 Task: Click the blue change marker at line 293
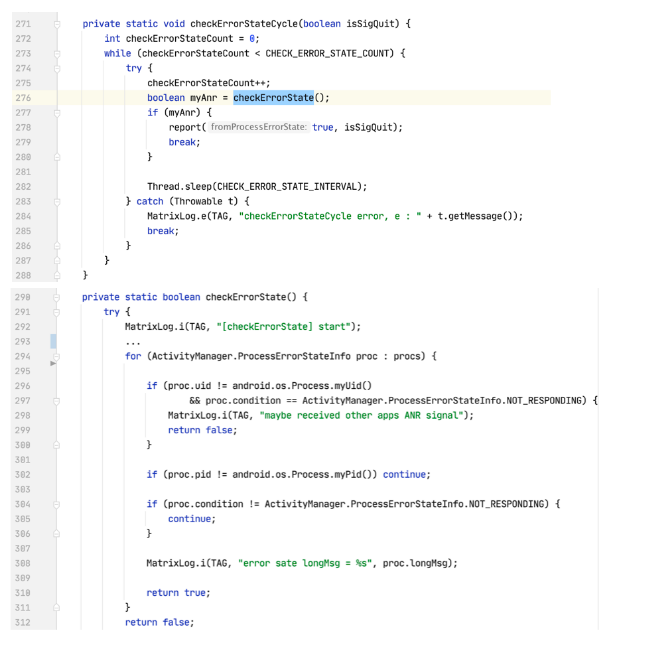(53, 342)
